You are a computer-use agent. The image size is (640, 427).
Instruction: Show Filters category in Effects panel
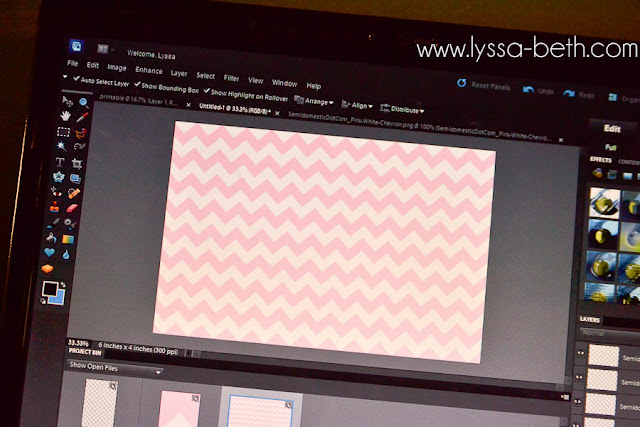(598, 173)
